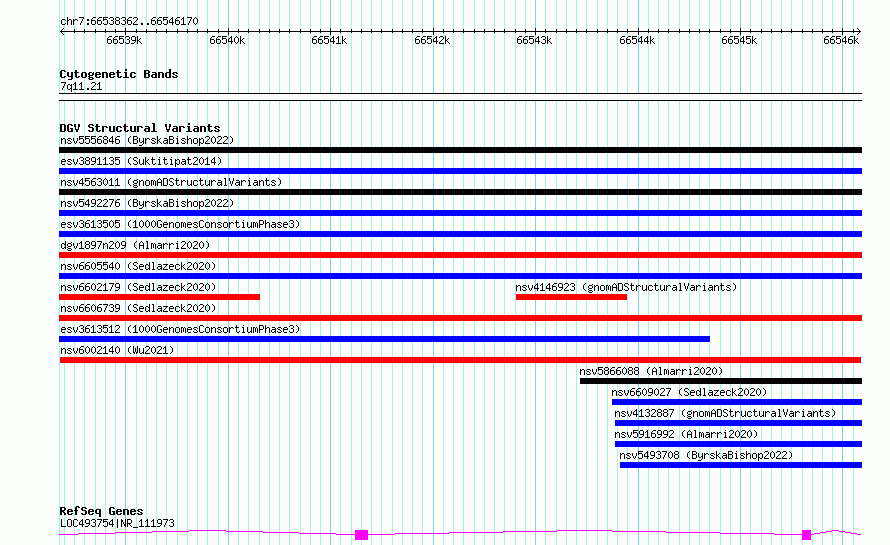This screenshot has height=545, width=890.
Task: Click the short red bar under nsv4146923
Action: coord(571,297)
